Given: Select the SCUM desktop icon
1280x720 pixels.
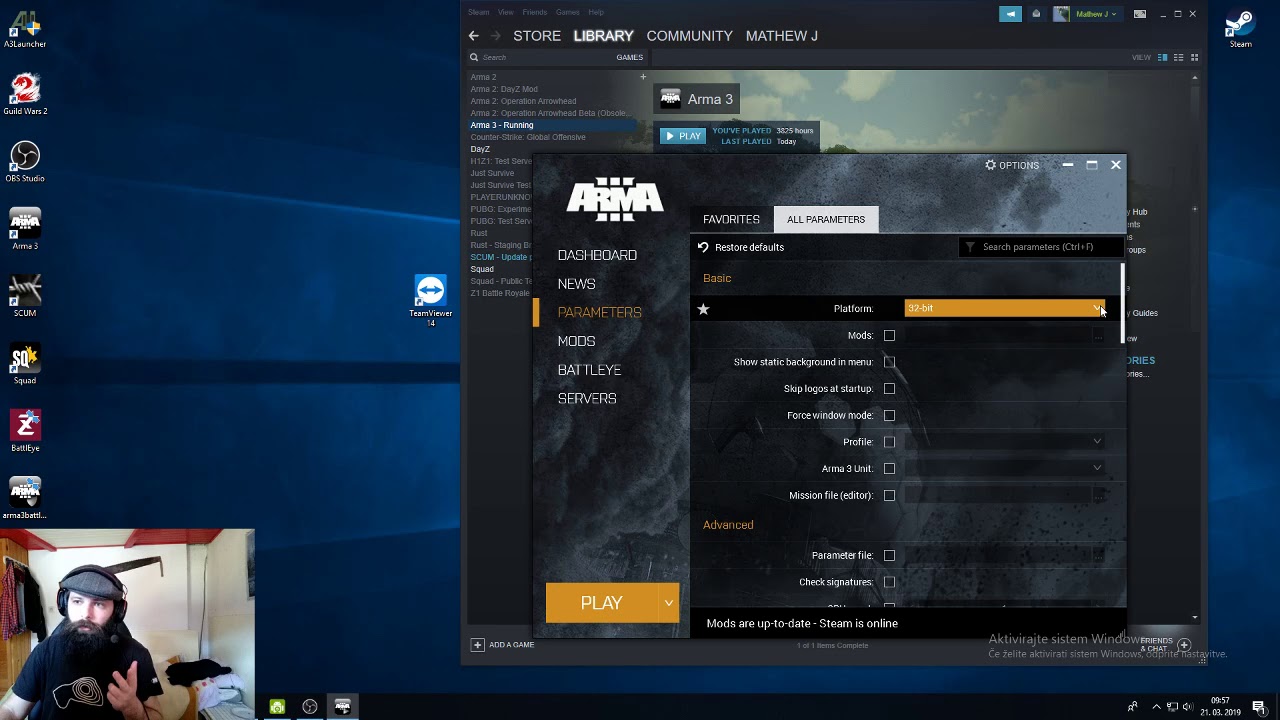Looking at the screenshot, I should (25, 295).
